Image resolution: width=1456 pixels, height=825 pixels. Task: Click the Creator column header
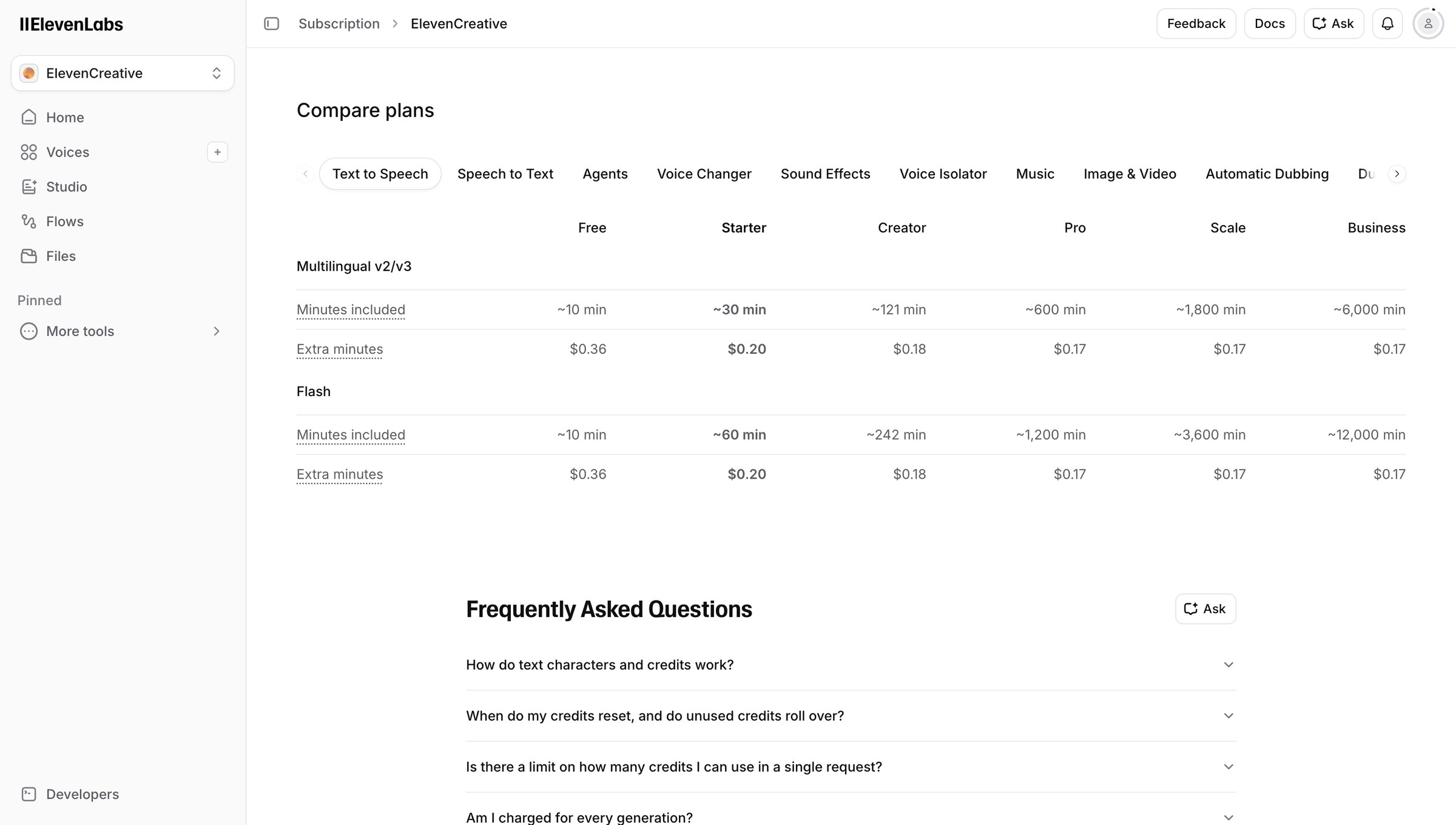point(902,228)
